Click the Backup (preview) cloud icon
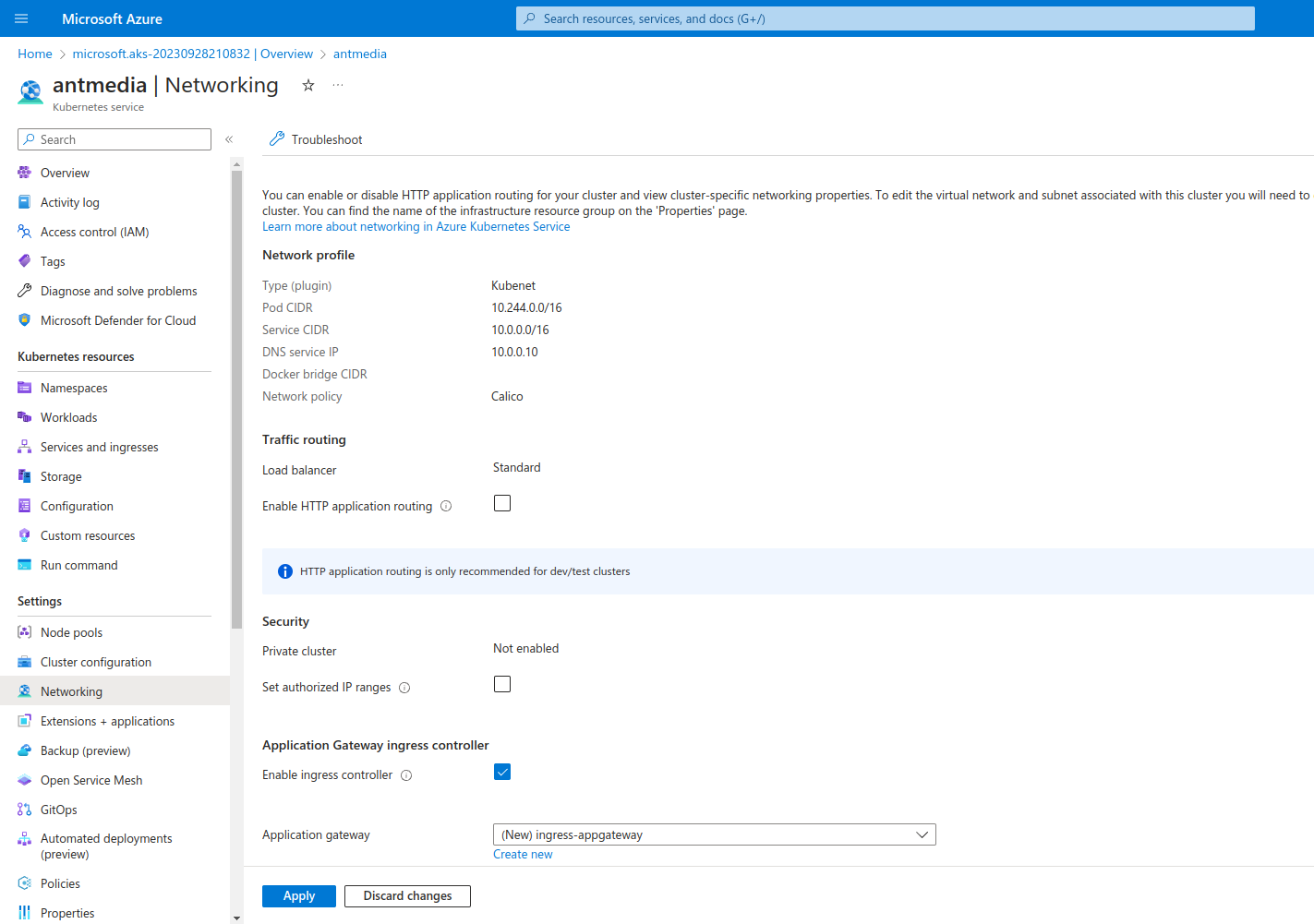The height and width of the screenshot is (924, 1314). pos(25,750)
